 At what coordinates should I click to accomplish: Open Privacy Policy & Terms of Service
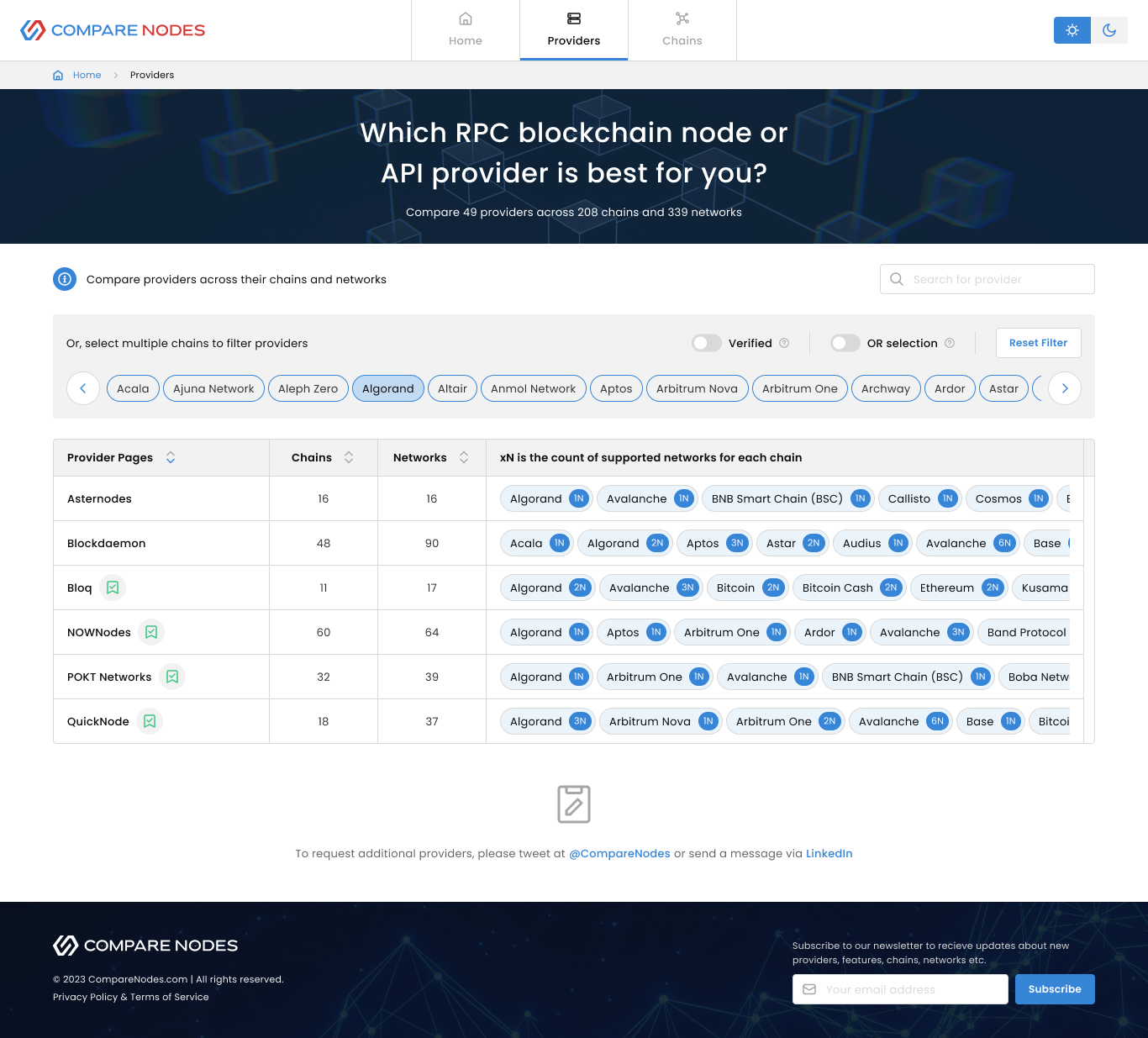tap(131, 997)
